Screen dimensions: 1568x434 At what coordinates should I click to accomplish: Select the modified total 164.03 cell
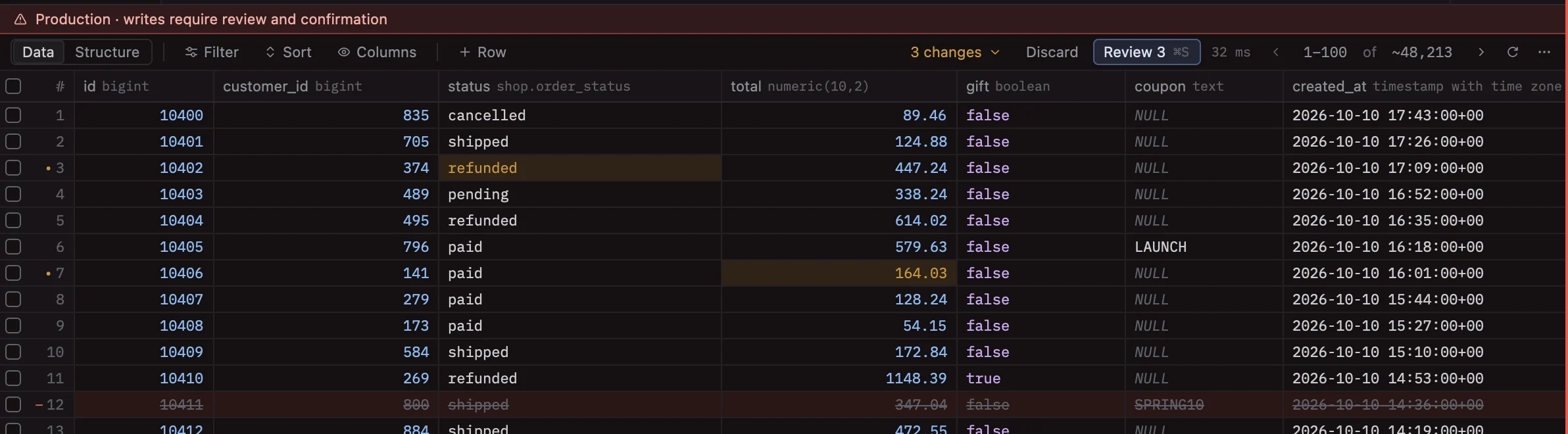[x=839, y=273]
